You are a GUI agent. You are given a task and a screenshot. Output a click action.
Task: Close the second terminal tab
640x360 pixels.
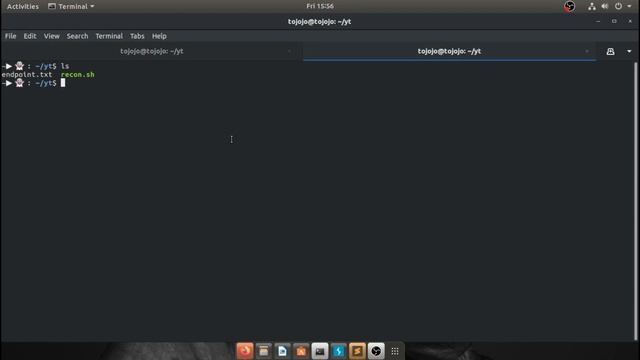coord(587,51)
